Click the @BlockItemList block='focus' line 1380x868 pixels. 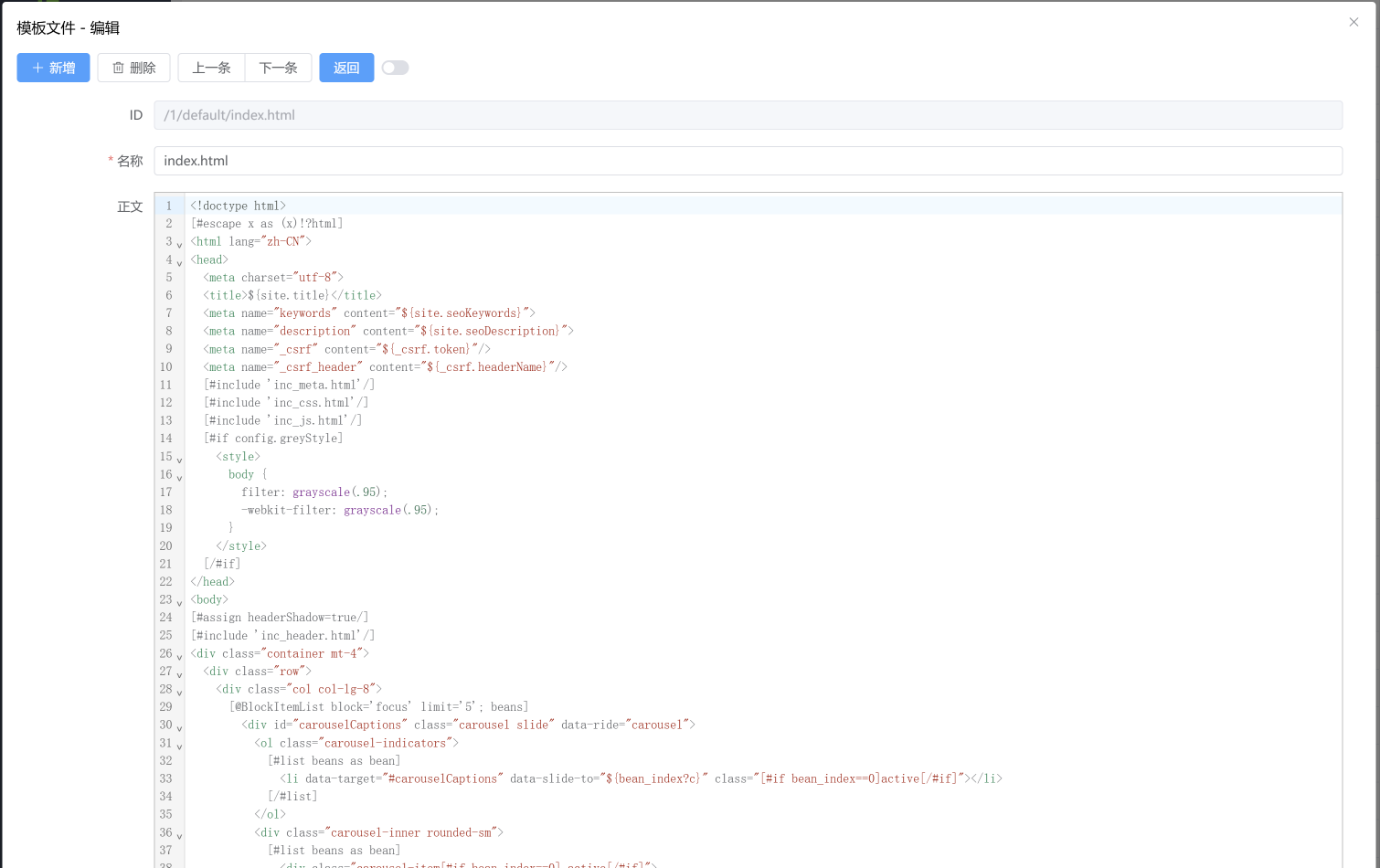pos(378,707)
